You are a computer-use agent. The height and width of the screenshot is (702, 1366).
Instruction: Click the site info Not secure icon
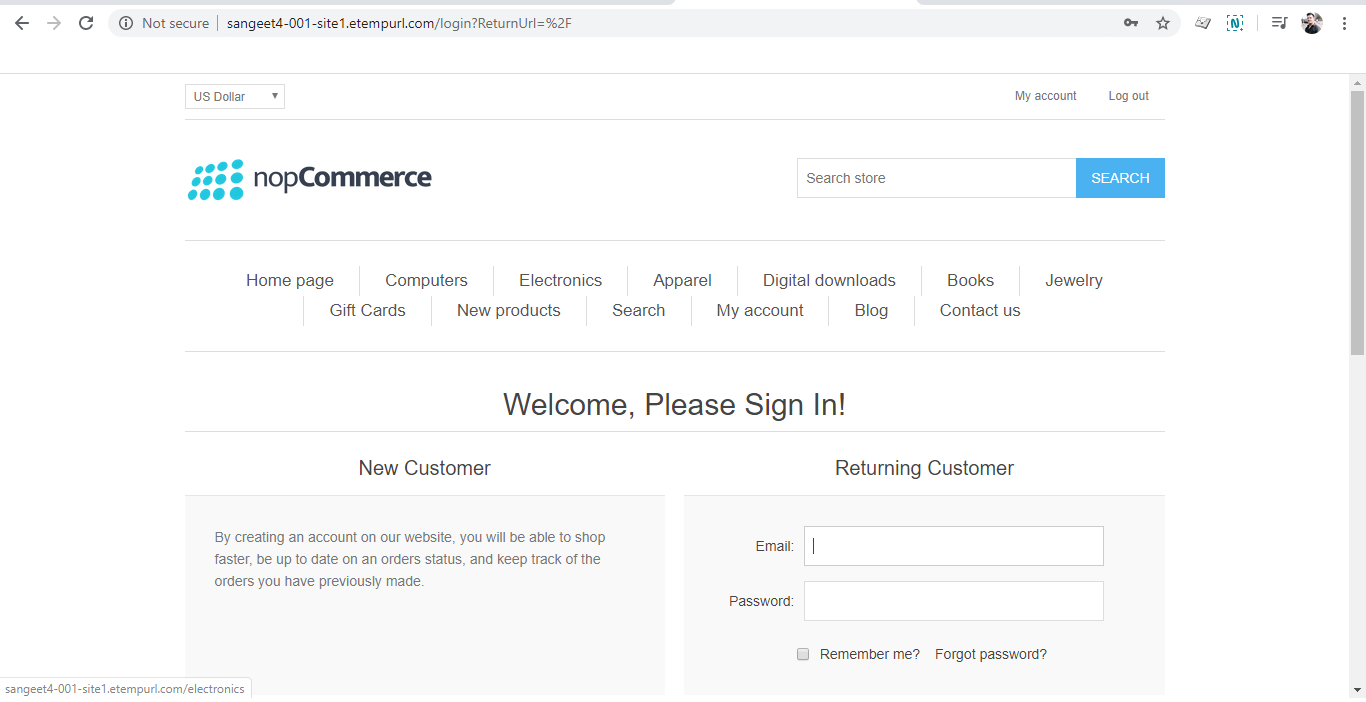[126, 23]
